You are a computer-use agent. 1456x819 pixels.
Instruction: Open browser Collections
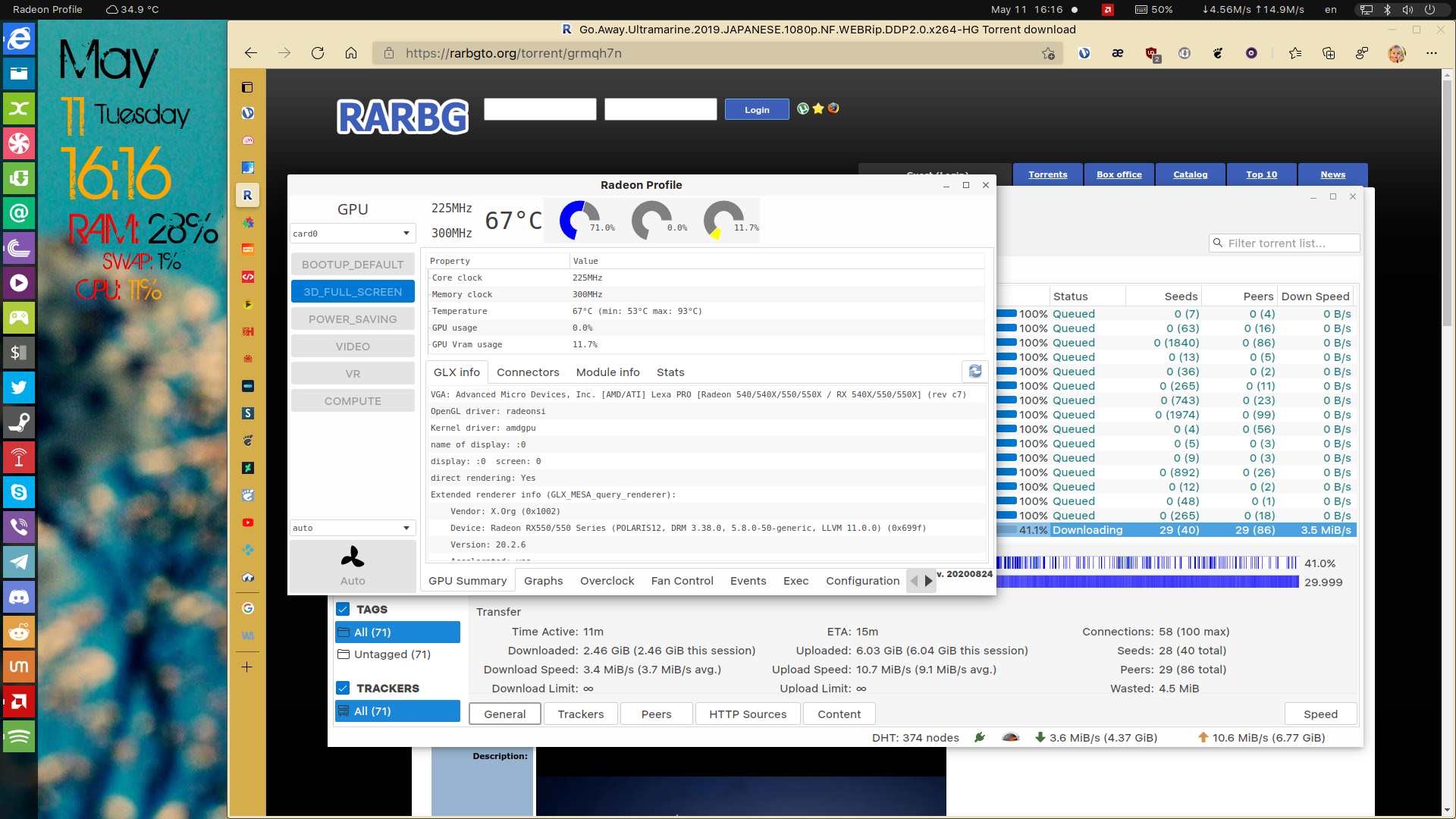[1329, 53]
